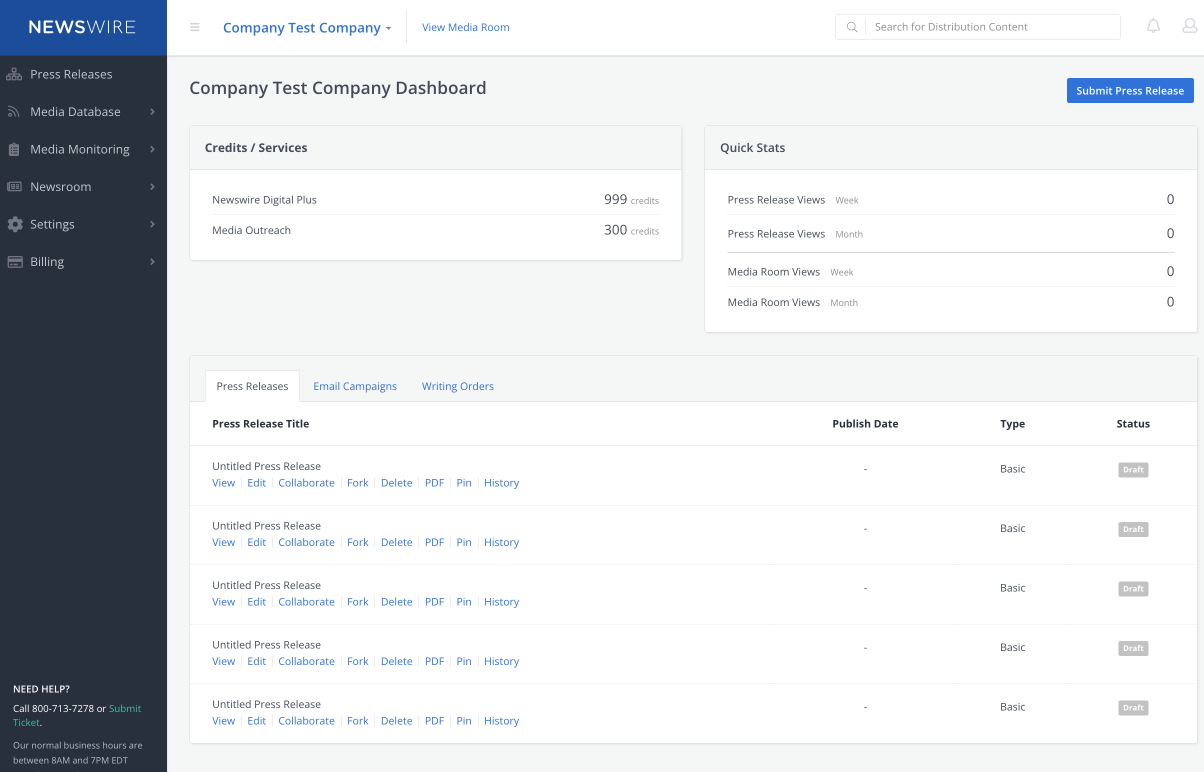
Task: Click PDF on the third Untitled Press Release
Action: pos(434,602)
